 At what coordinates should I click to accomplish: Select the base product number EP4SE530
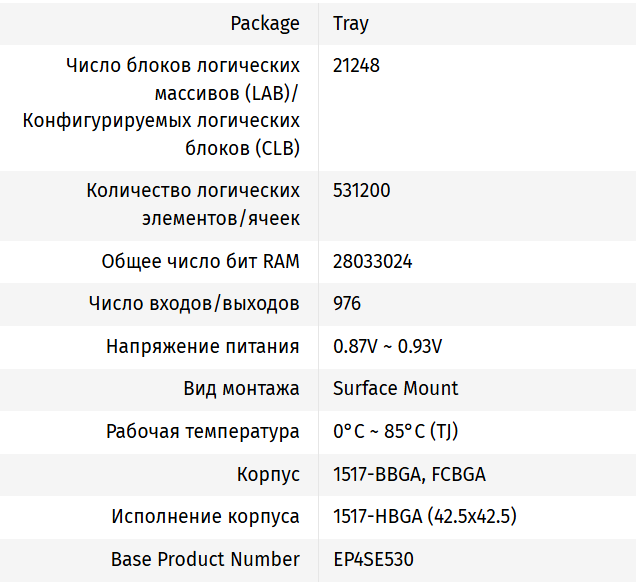(x=373, y=559)
